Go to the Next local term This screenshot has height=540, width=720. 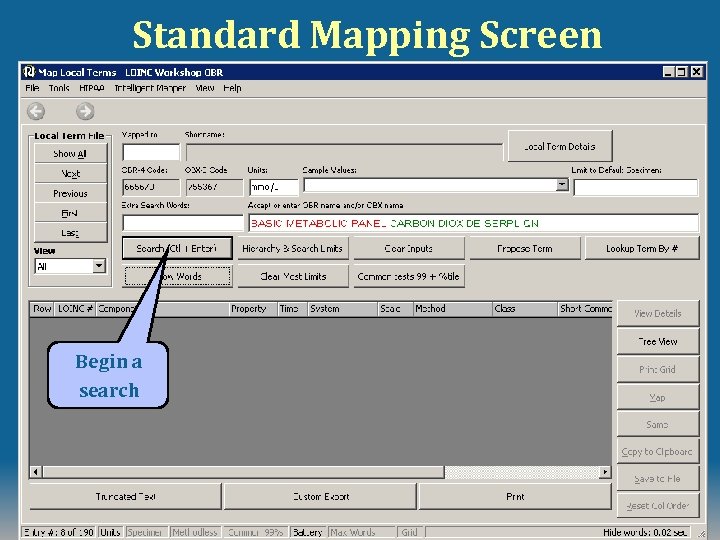[x=70, y=174]
